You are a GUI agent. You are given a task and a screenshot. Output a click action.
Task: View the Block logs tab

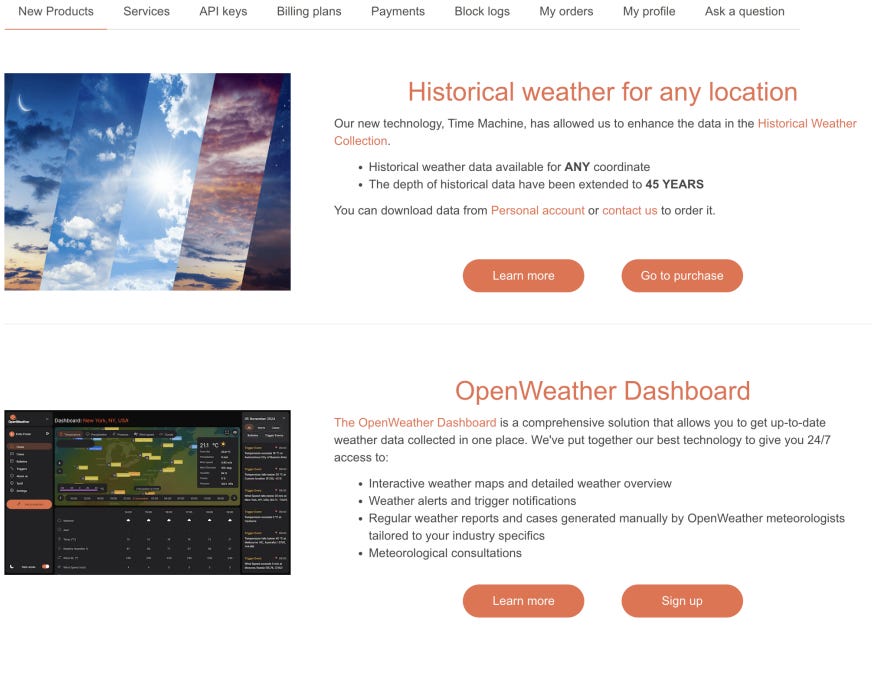(482, 11)
